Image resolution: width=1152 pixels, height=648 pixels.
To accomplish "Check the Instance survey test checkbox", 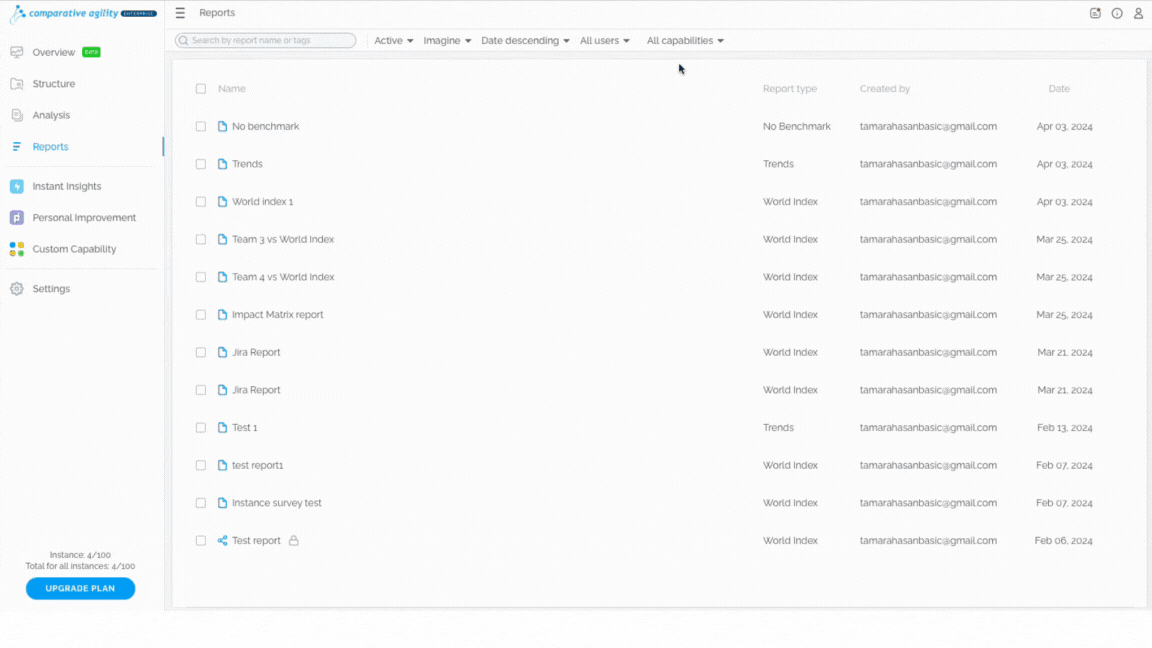I will 201,503.
